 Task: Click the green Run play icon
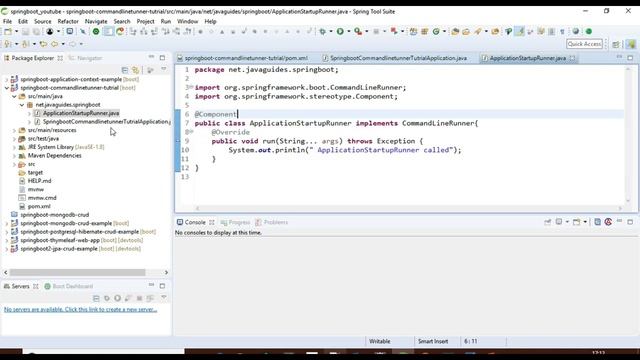(x=340, y=31)
